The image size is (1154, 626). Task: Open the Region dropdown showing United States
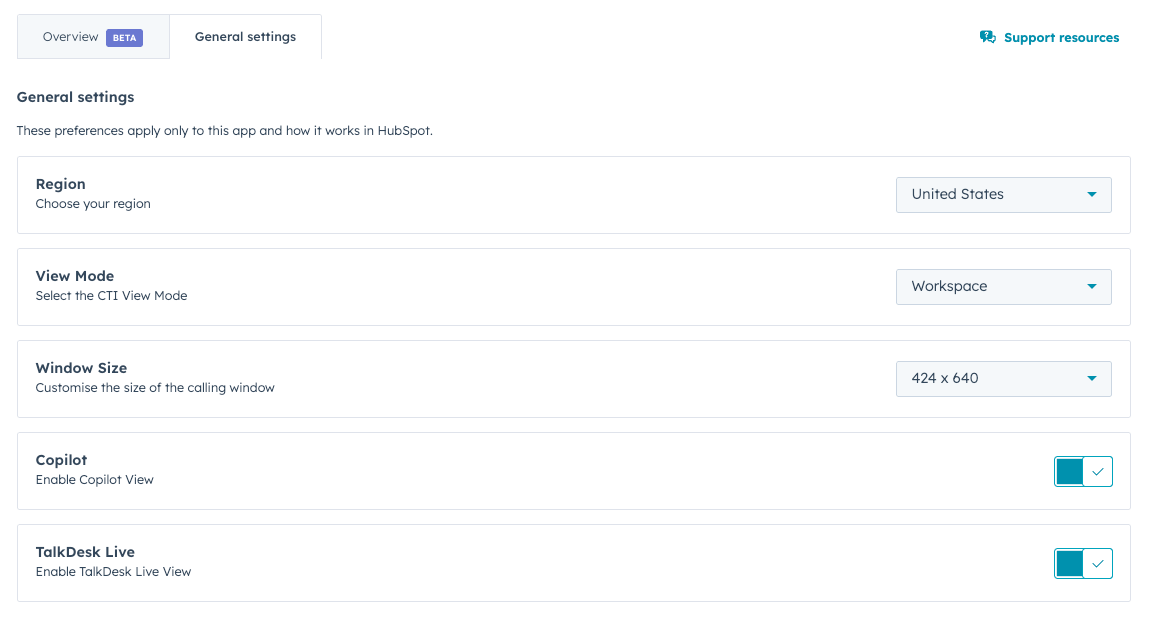[1003, 194]
